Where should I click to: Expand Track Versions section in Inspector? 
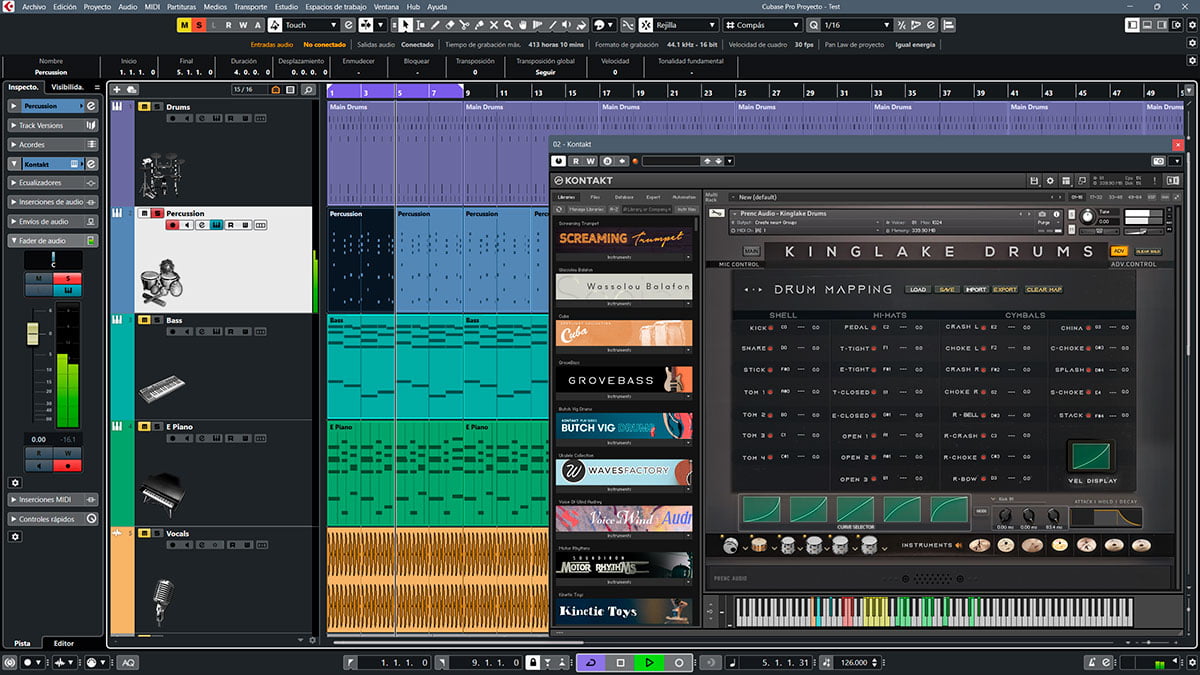[x=53, y=125]
